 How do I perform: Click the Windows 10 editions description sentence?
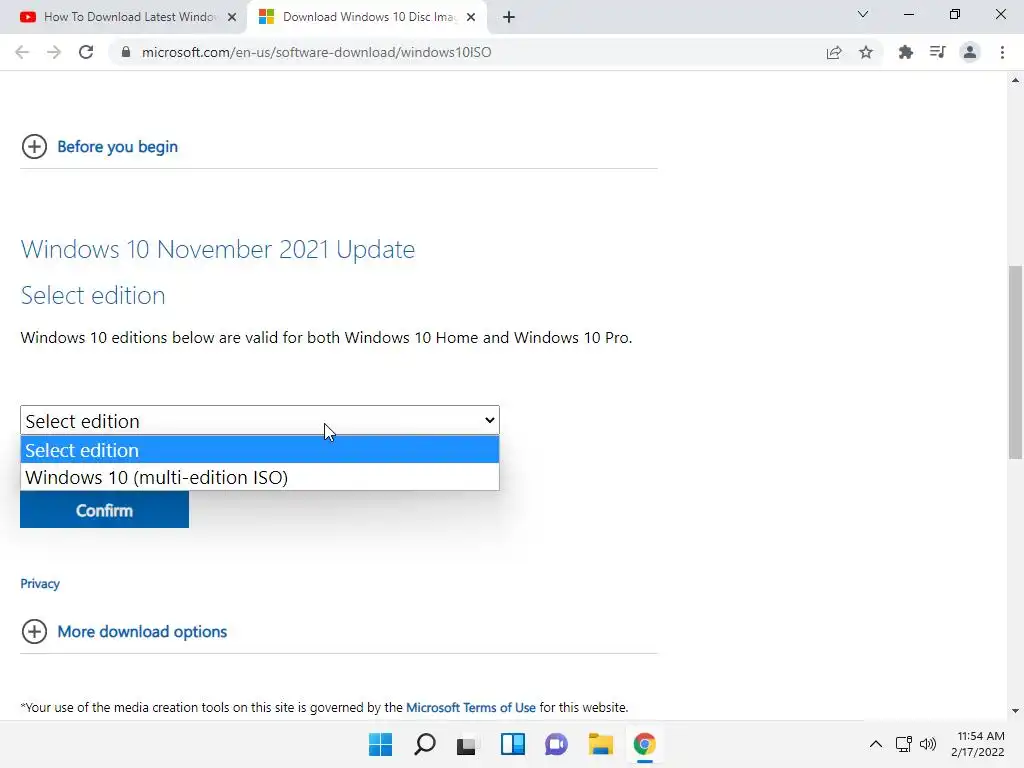tap(326, 338)
